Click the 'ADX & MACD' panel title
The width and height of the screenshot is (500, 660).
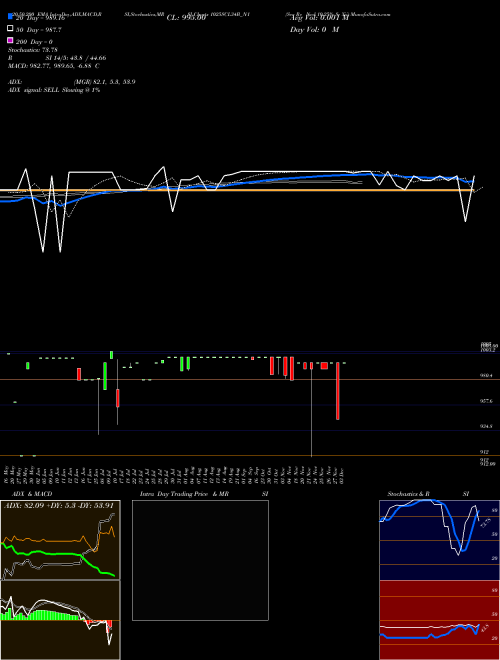32,494
